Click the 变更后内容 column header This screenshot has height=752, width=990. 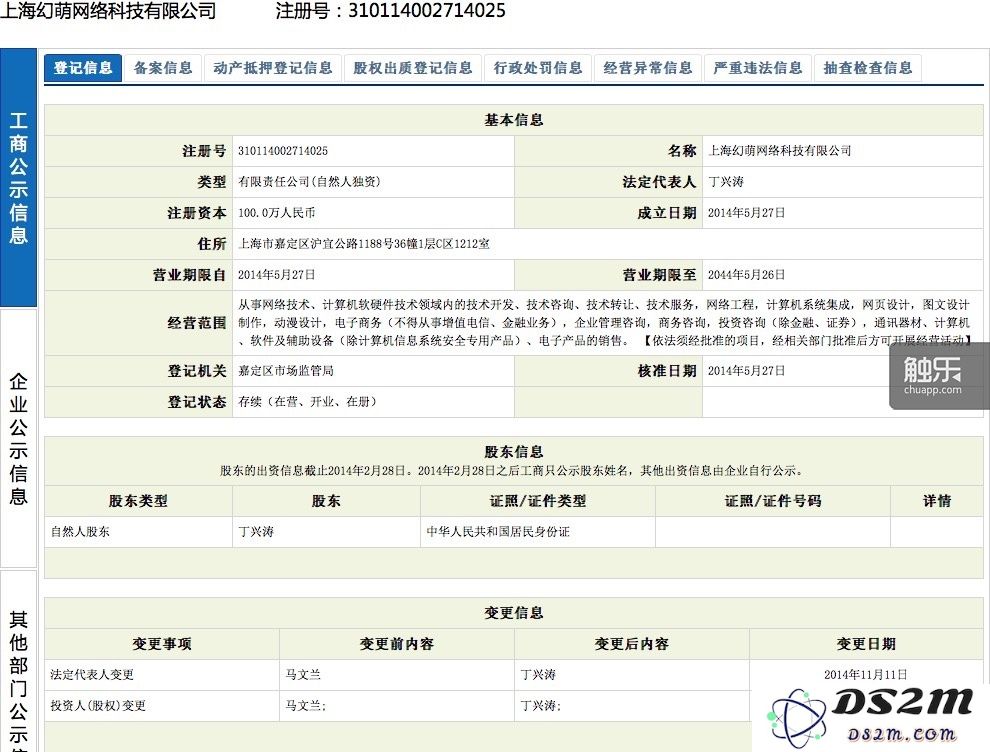(631, 643)
